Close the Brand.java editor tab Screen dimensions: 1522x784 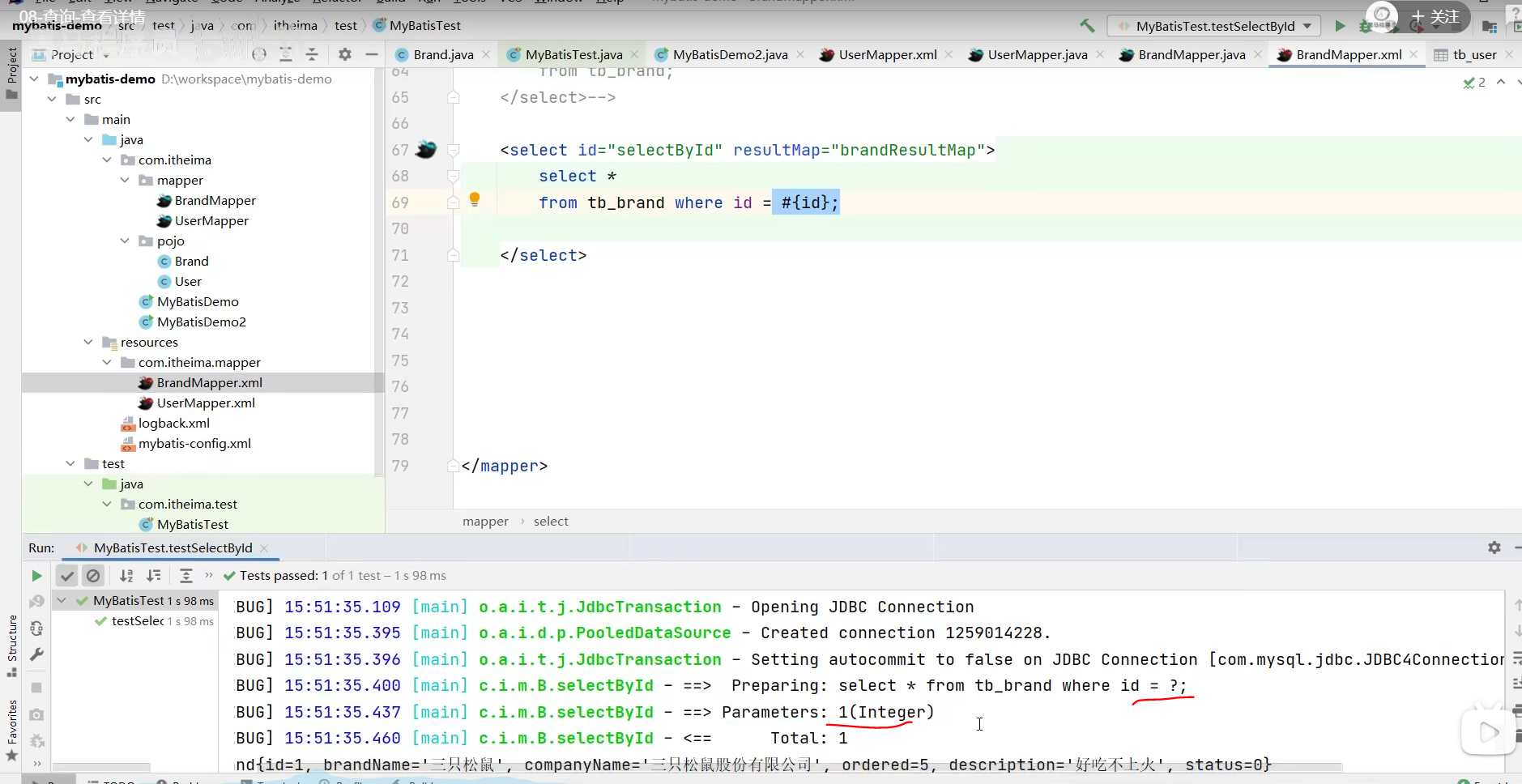coord(486,54)
